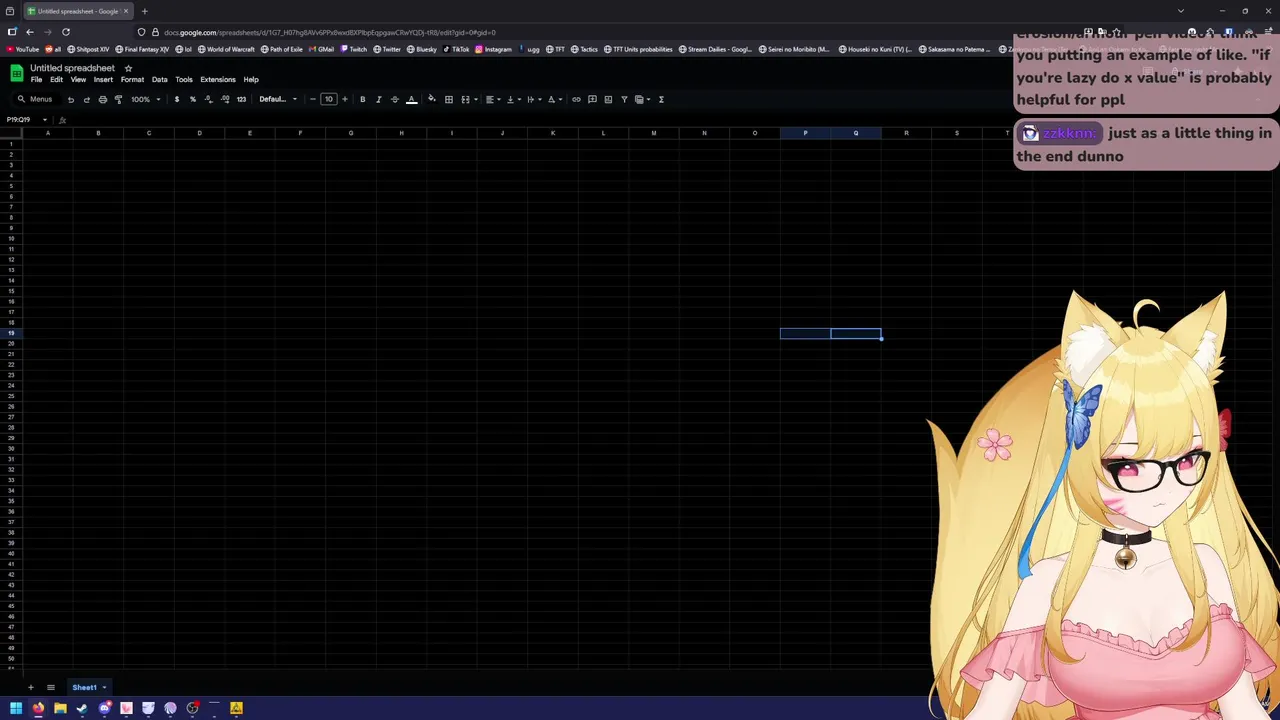This screenshot has height=720, width=1280.
Task: Click the Insert link icon
Action: (576, 99)
